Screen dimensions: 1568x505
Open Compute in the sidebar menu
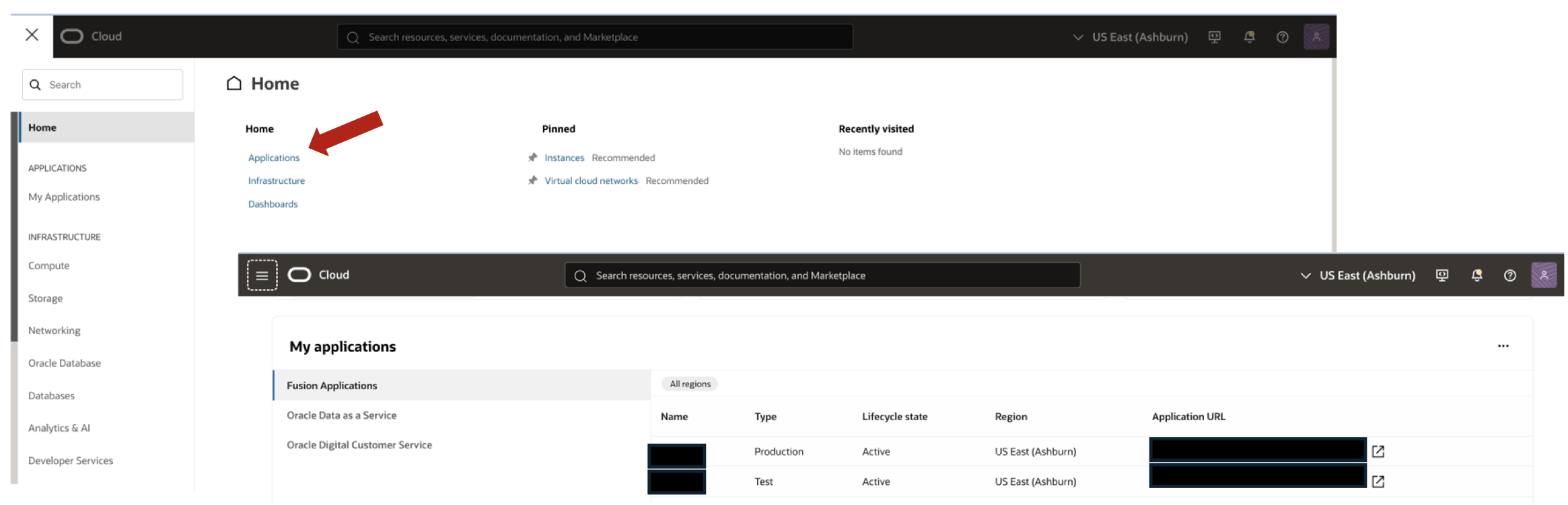click(48, 266)
